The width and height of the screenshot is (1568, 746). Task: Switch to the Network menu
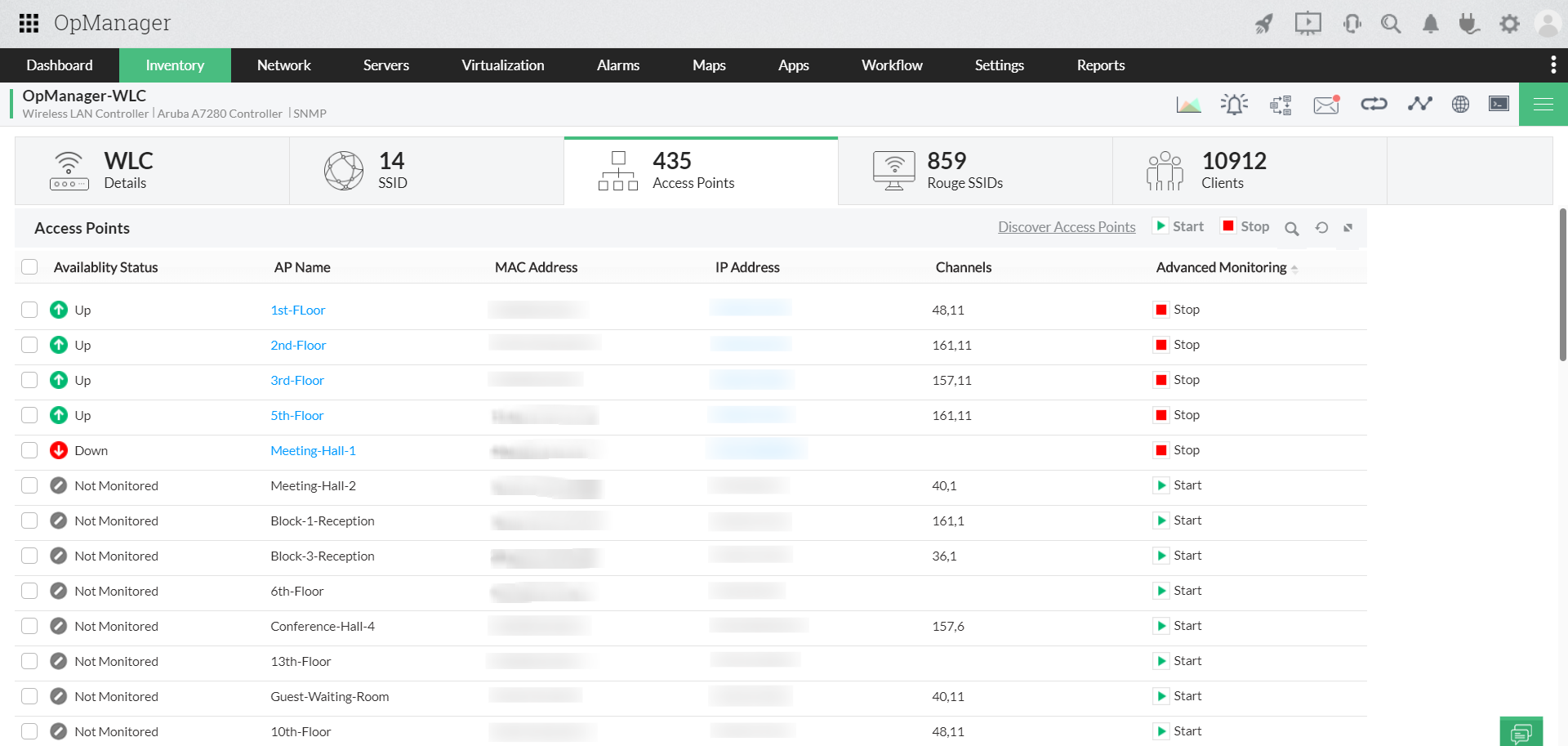(284, 65)
